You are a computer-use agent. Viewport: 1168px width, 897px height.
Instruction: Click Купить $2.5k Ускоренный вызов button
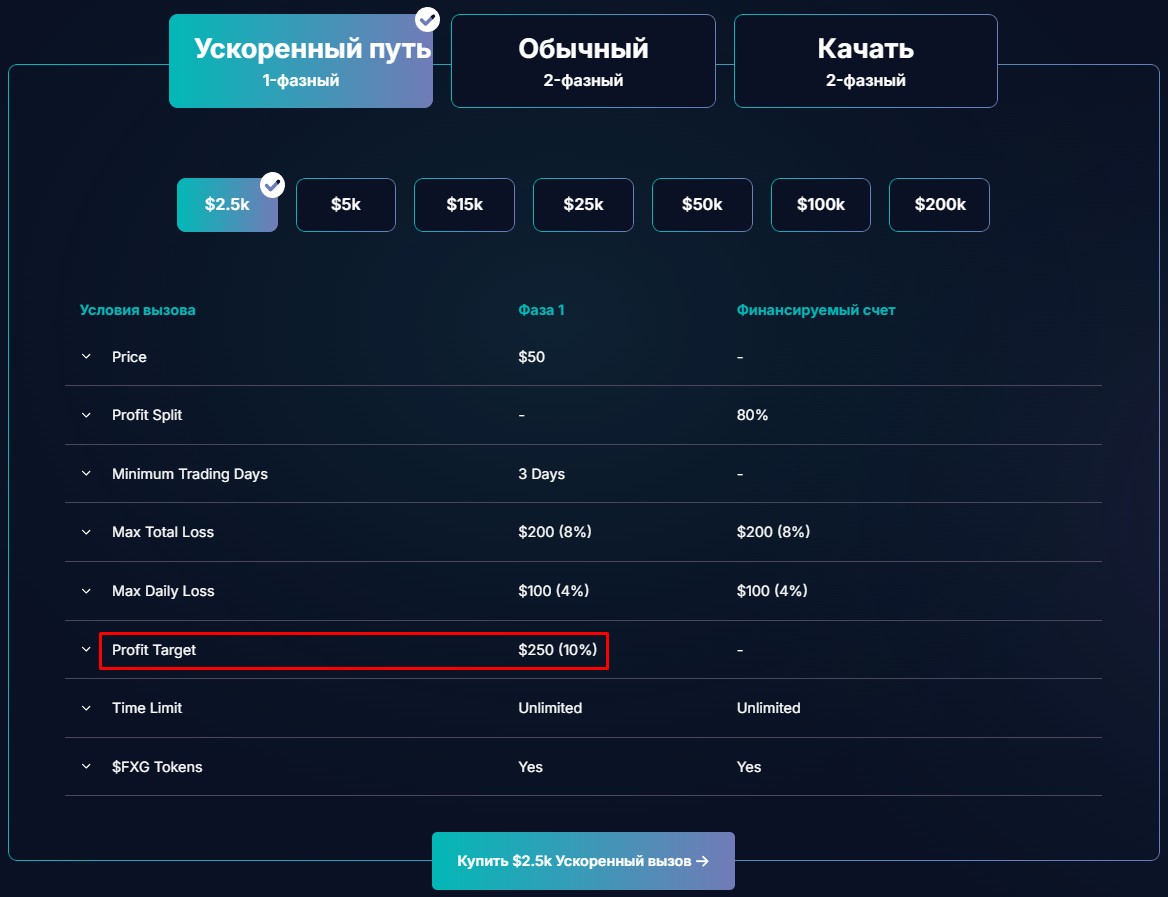click(x=583, y=861)
